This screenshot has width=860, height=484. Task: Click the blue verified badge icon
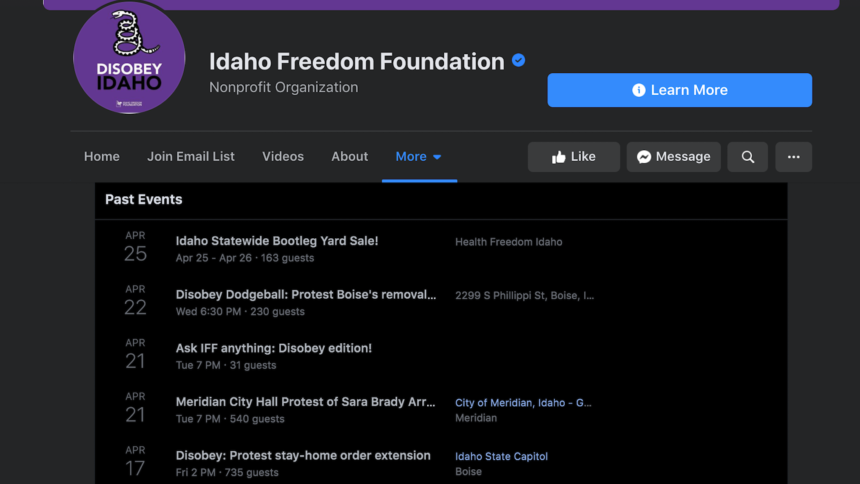pos(518,61)
